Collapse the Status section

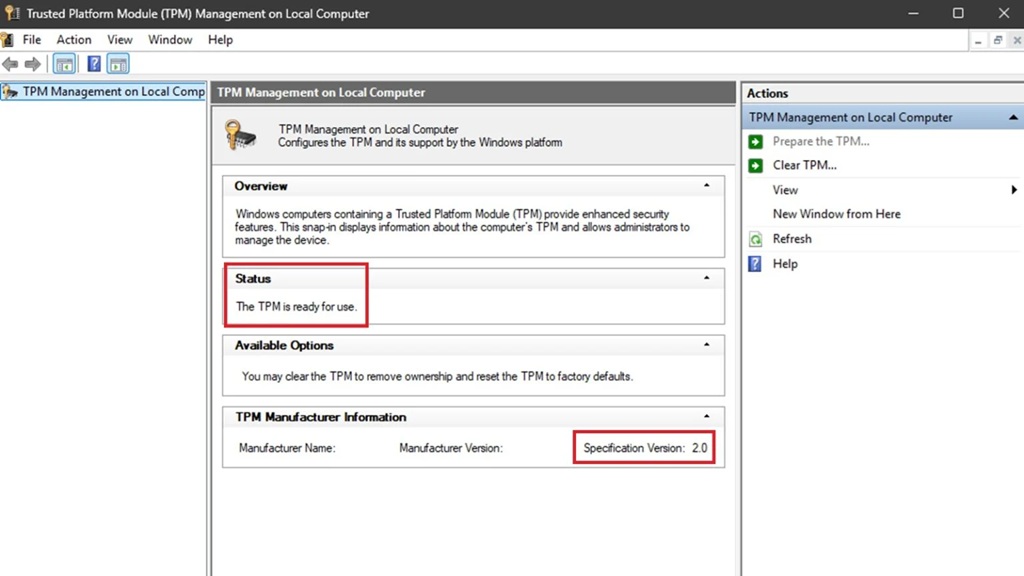707,278
